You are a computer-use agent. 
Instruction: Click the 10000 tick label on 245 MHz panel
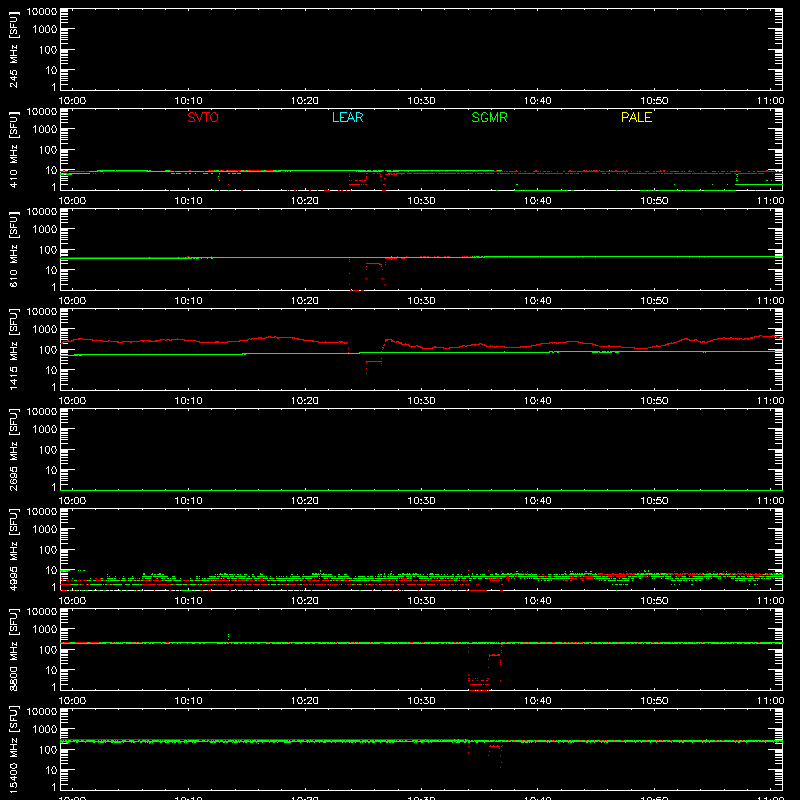point(41,12)
